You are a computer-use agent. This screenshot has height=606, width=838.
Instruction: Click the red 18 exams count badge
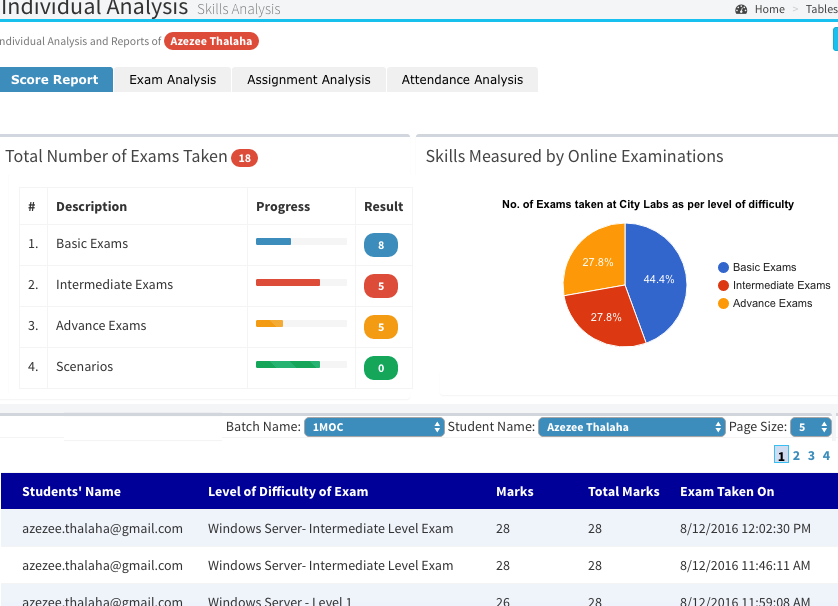pos(244,158)
